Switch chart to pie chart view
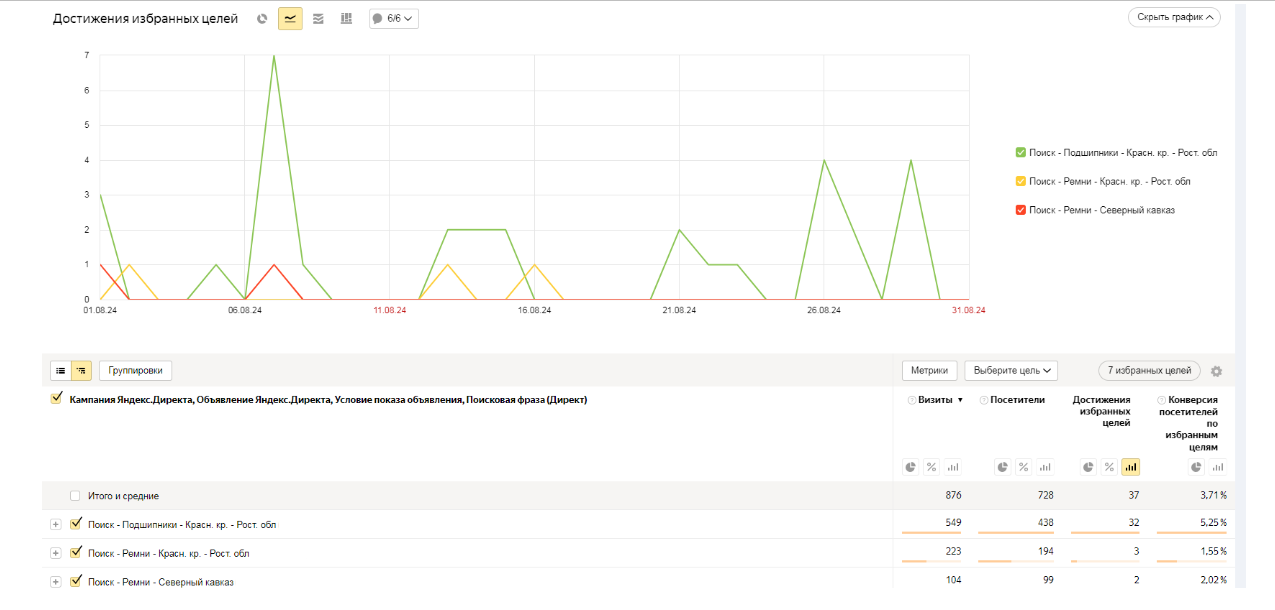 pos(262,18)
